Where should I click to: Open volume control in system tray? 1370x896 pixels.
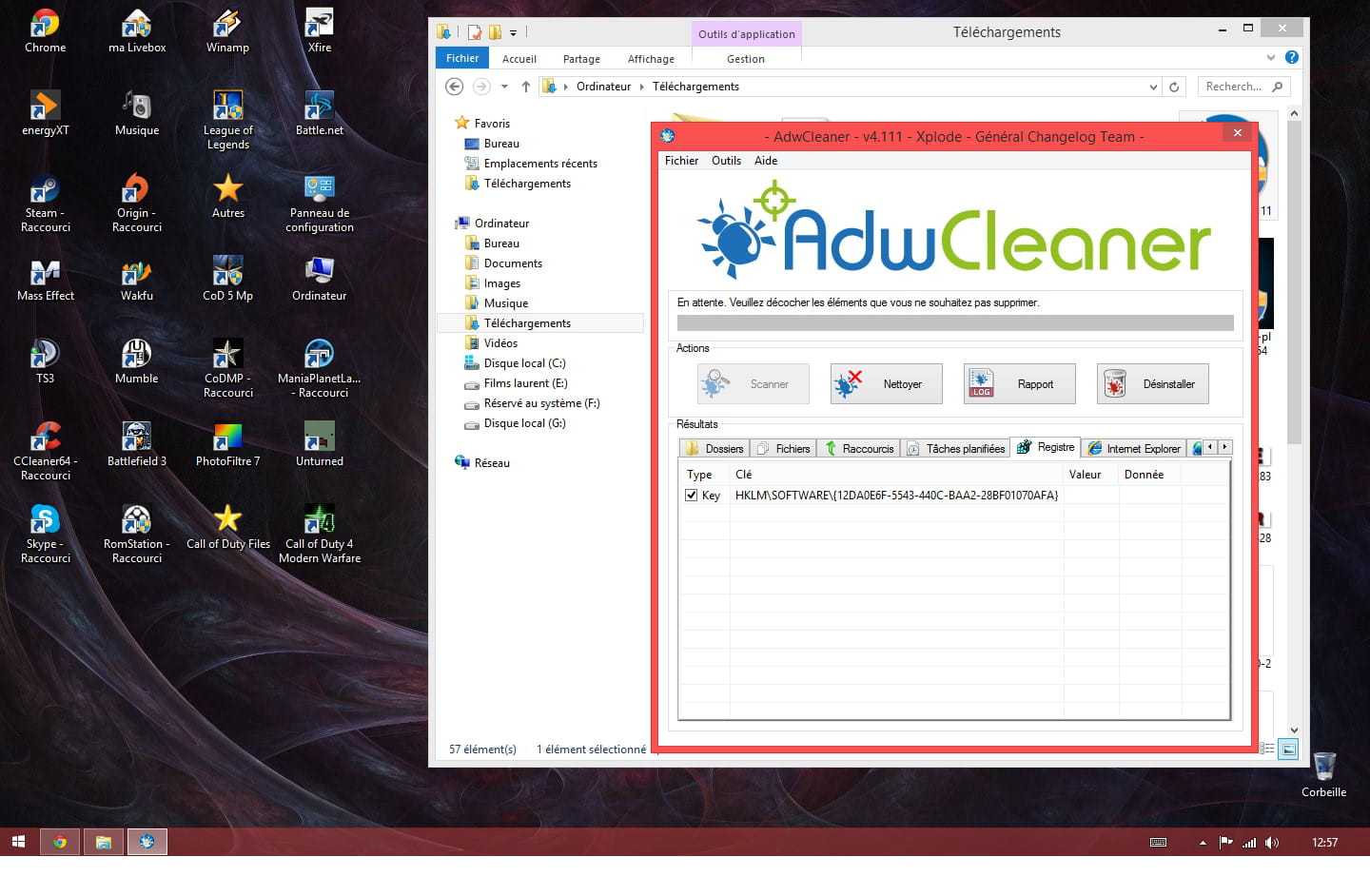(1272, 843)
